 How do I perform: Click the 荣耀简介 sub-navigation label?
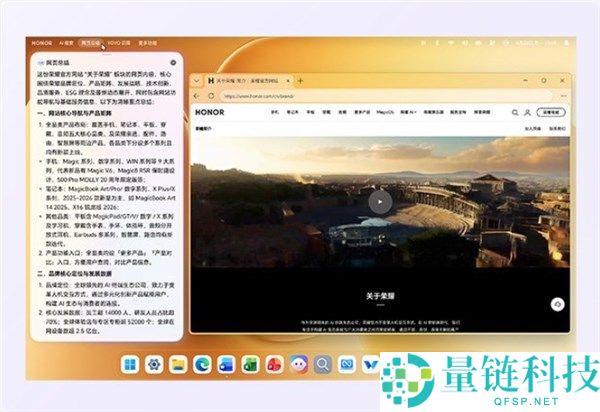[x=203, y=129]
